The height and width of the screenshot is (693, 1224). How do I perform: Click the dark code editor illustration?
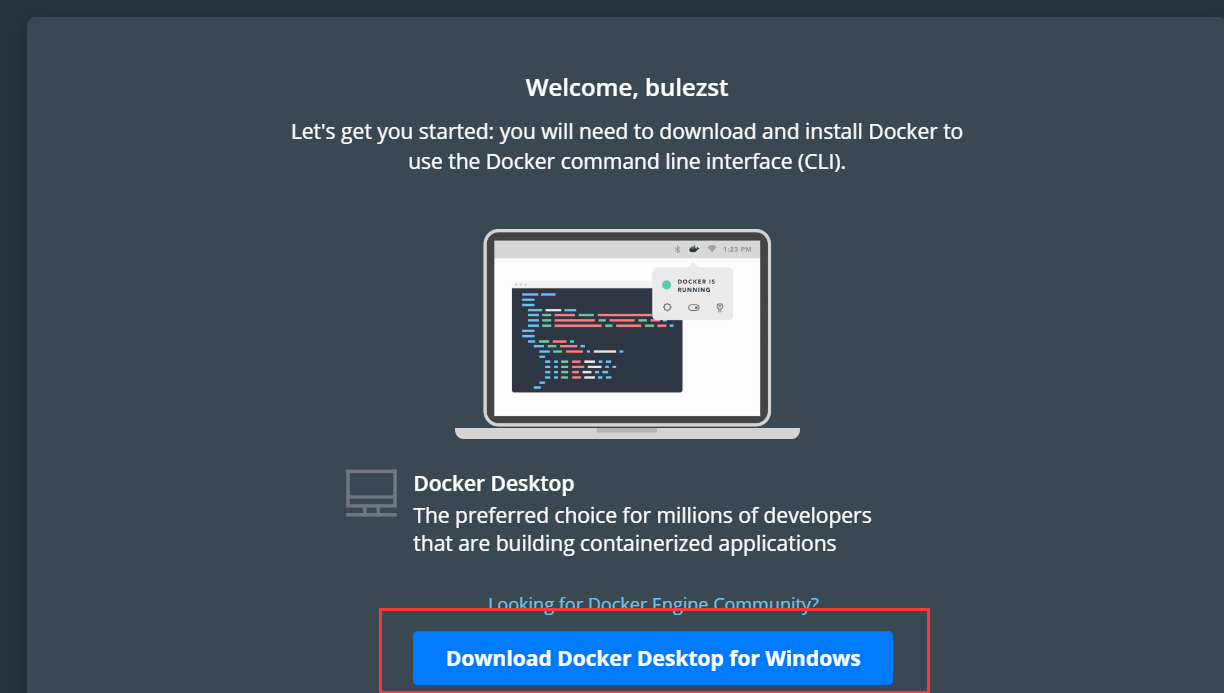point(597,340)
